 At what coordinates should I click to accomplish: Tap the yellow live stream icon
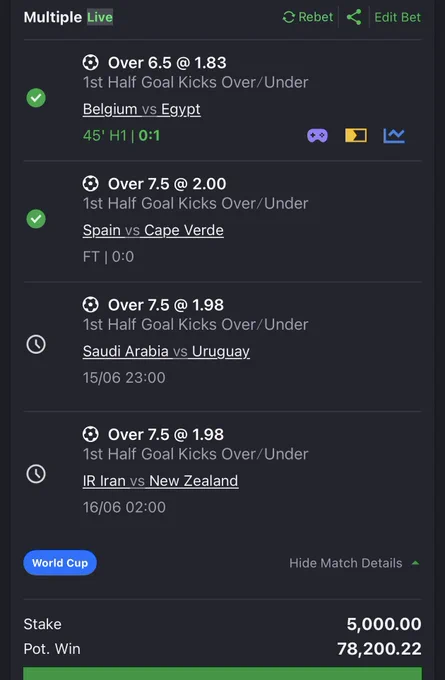pyautogui.click(x=356, y=135)
